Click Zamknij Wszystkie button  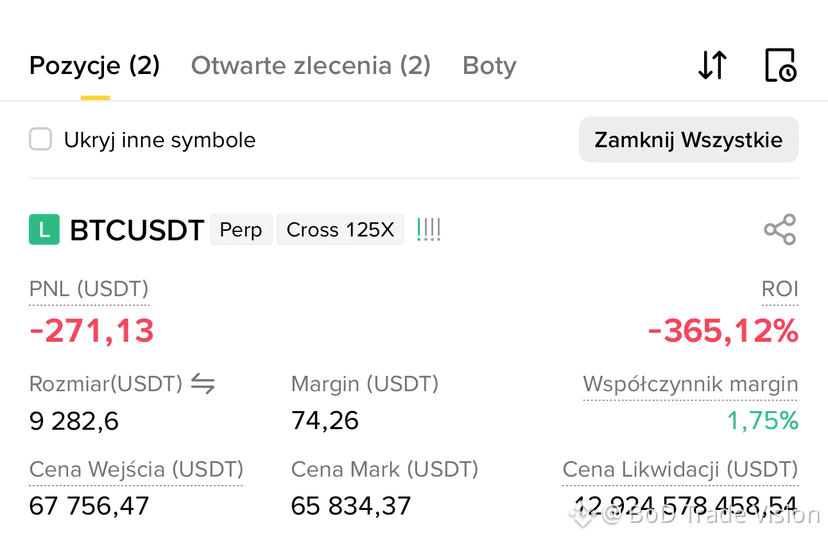tap(689, 140)
